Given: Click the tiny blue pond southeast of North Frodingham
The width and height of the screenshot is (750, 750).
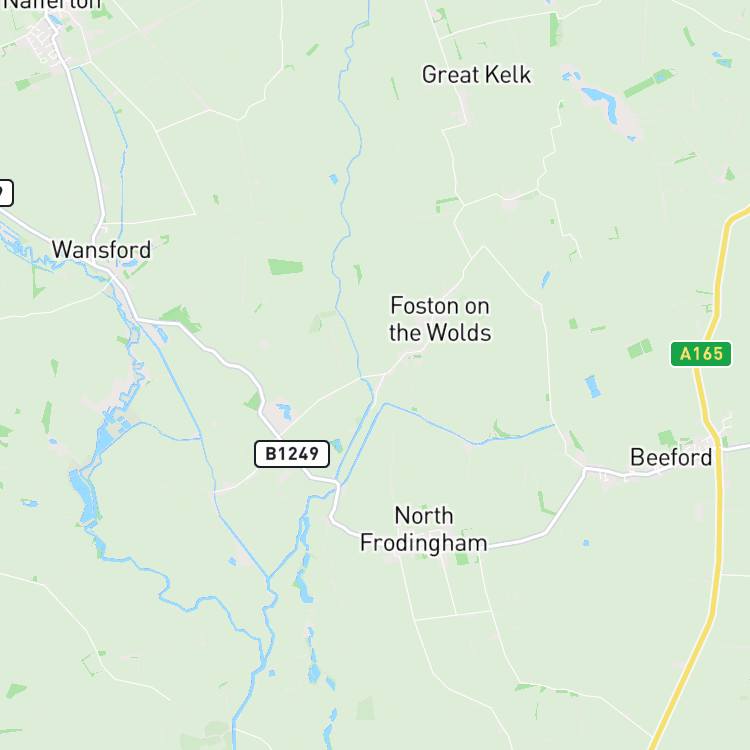Looking at the screenshot, I should click(x=586, y=543).
